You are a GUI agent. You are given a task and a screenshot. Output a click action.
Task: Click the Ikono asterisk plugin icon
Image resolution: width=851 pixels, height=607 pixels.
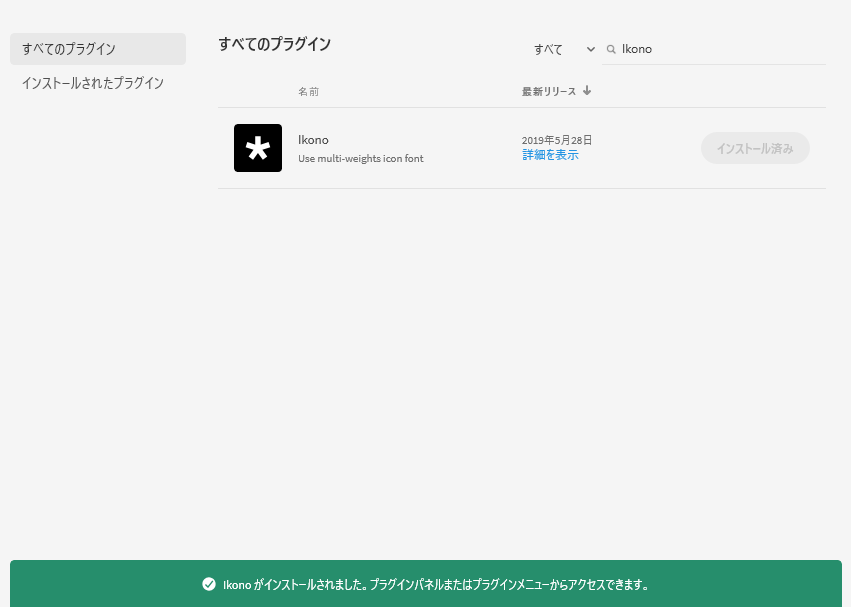pos(258,148)
